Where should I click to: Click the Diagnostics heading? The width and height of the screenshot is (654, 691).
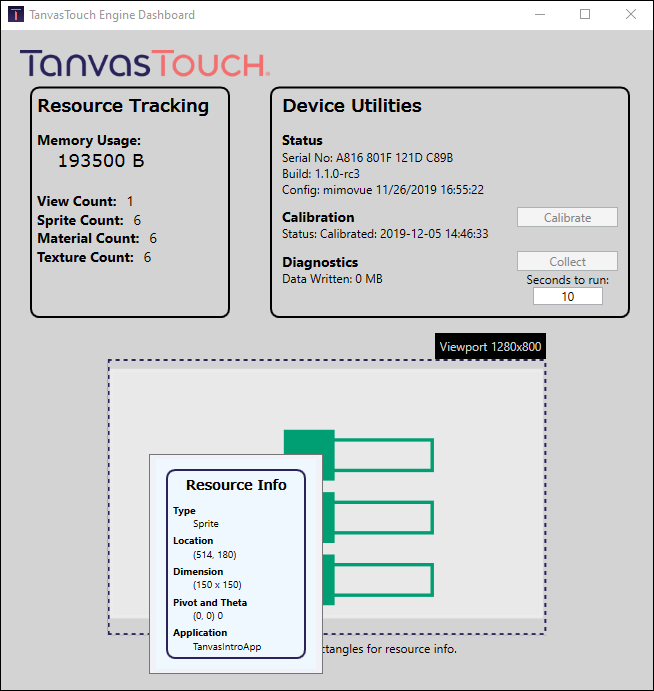(320, 262)
